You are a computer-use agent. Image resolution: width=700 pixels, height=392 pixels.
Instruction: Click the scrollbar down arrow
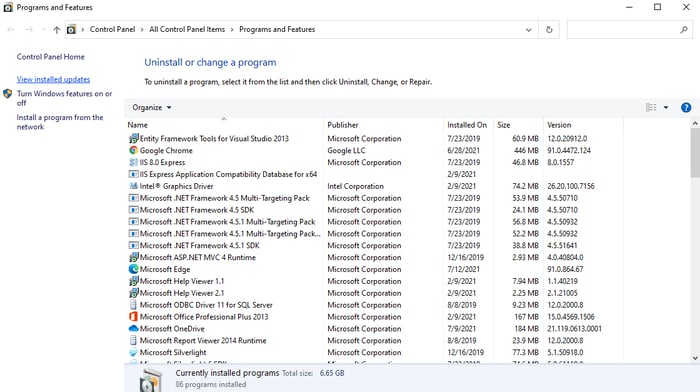[x=695, y=358]
